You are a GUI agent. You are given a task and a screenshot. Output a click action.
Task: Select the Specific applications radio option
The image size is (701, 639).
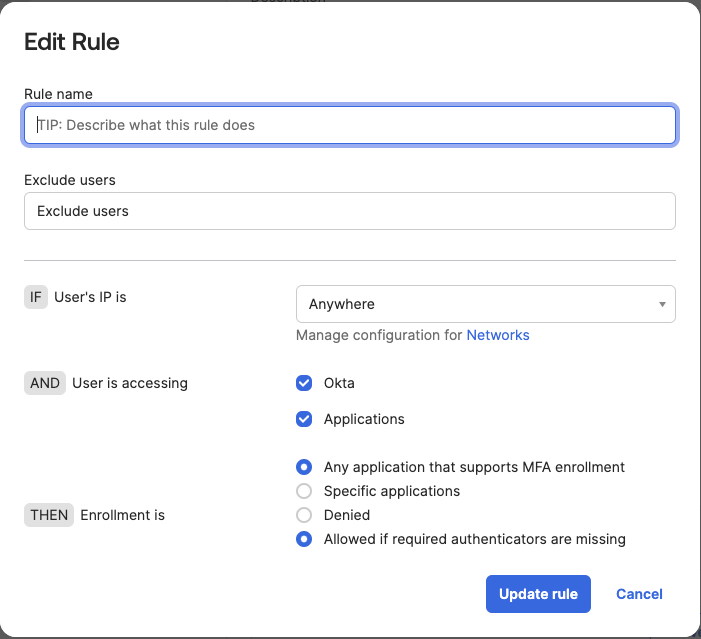304,491
